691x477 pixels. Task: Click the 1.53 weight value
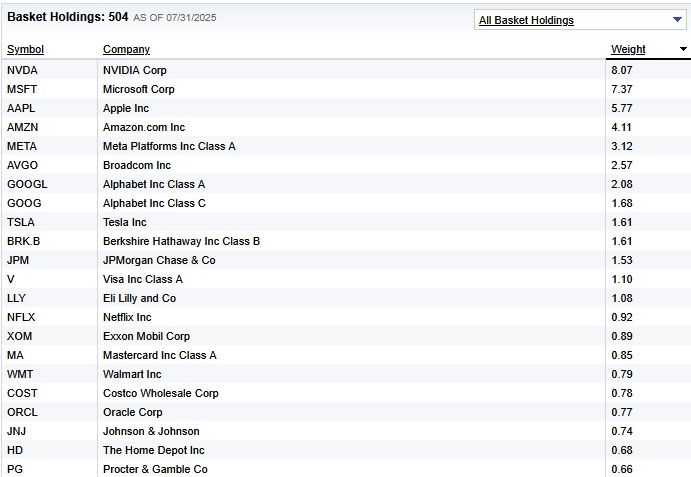tap(622, 260)
